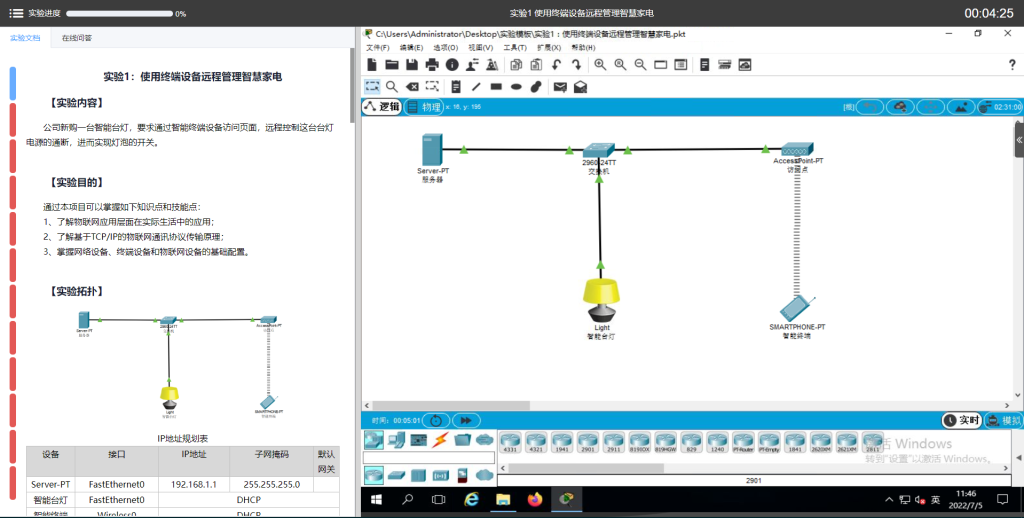Switch to the 在线问答 tab
This screenshot has height=518, width=1024.
(x=78, y=38)
